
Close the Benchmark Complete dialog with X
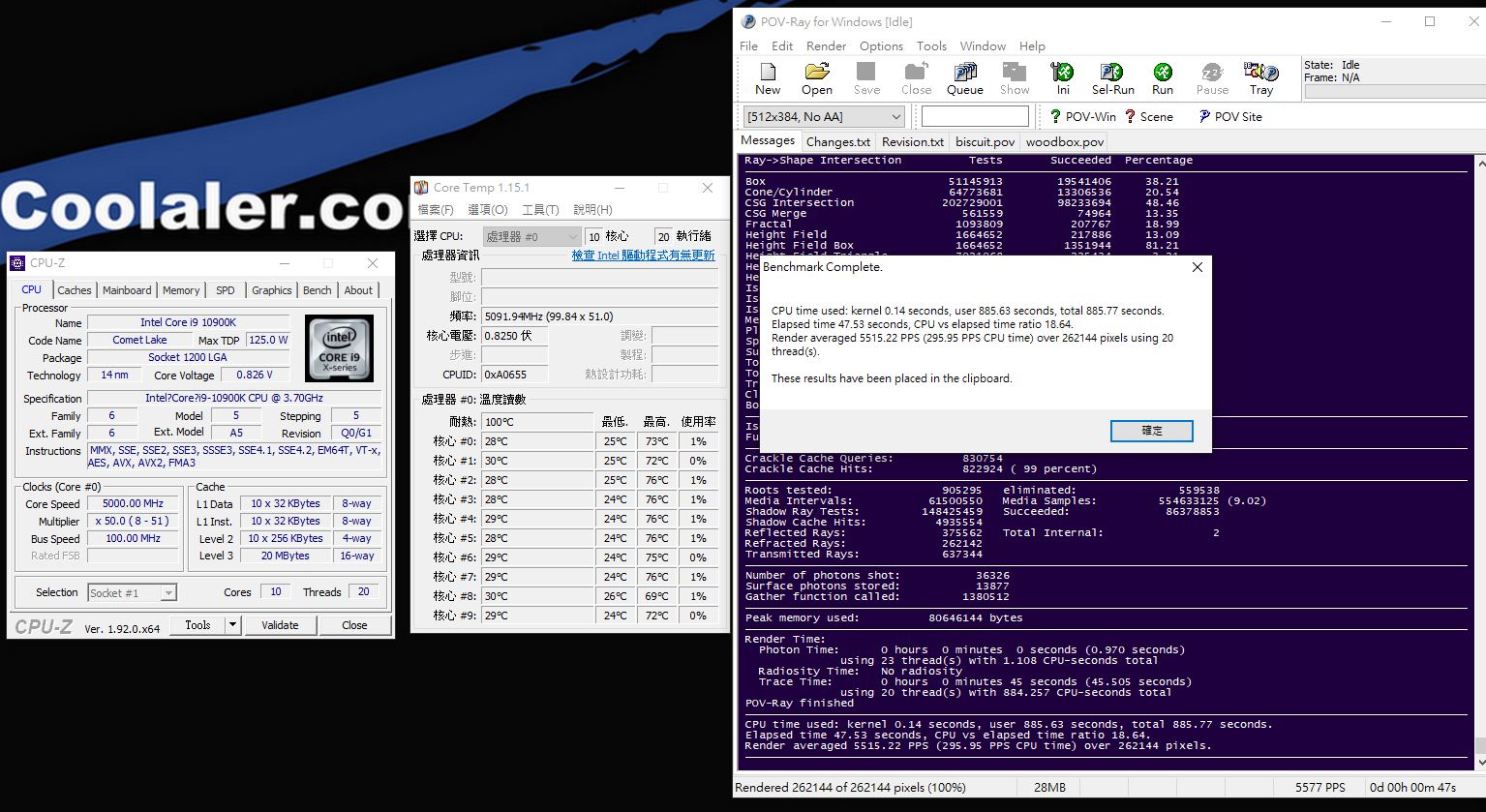click(1198, 267)
